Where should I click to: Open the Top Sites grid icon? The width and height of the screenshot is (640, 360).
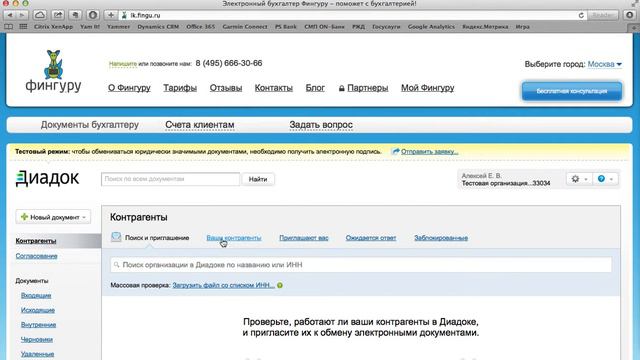click(x=23, y=27)
